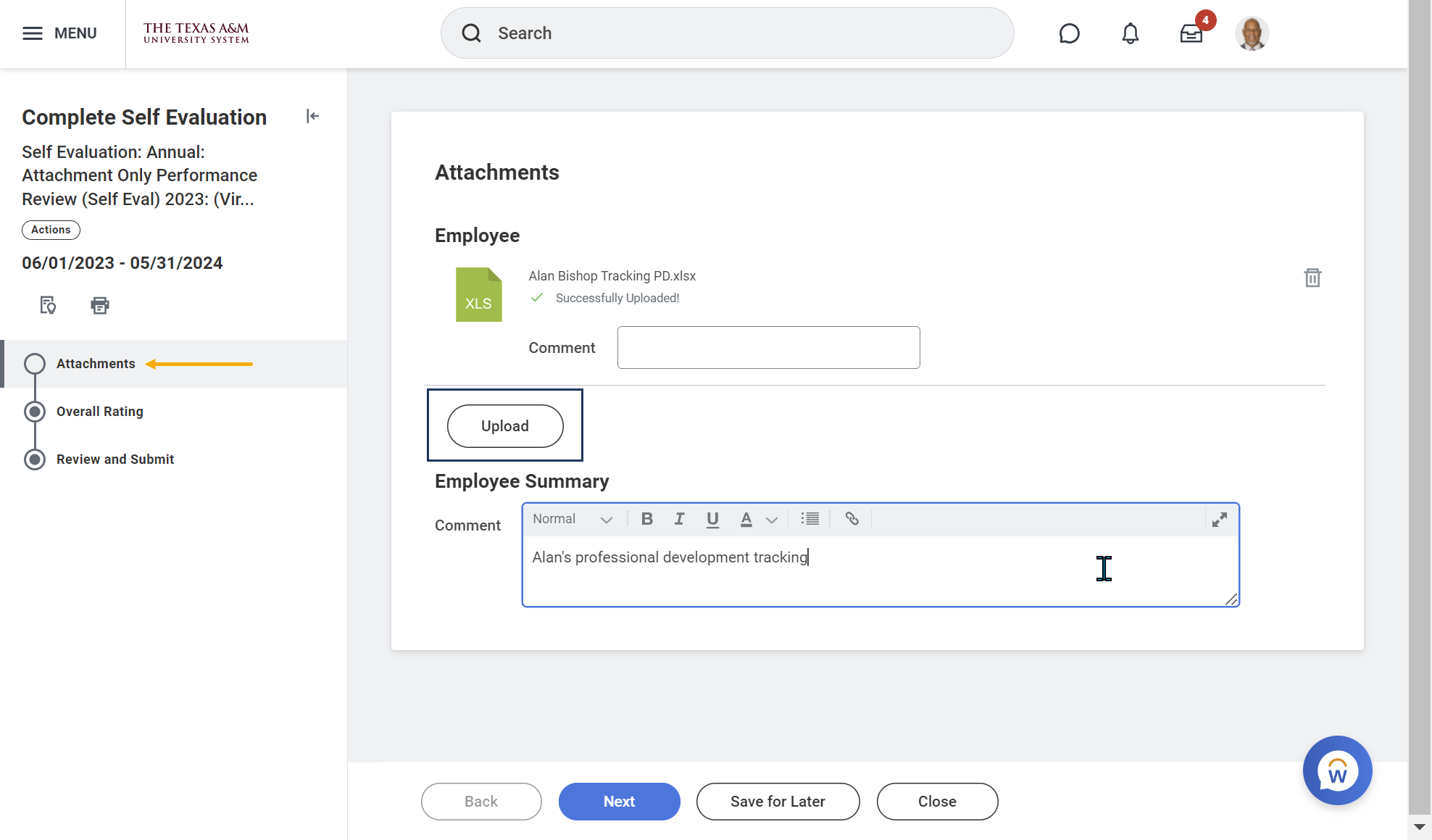Go to the Overall Rating step
Viewport: 1432px width, 840px height.
click(x=100, y=412)
